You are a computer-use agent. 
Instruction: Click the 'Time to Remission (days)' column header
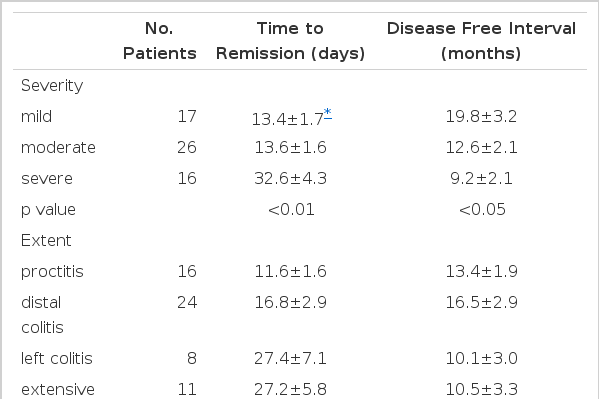[290, 41]
